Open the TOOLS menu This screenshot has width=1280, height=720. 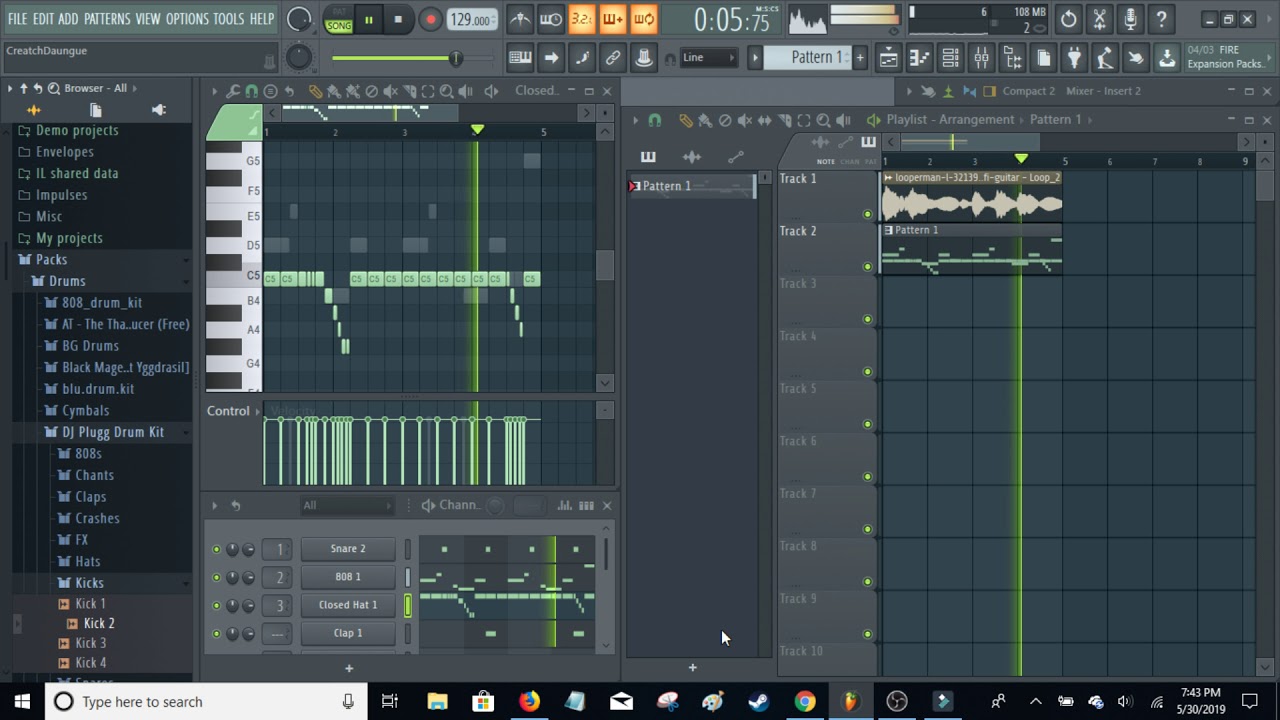228,19
